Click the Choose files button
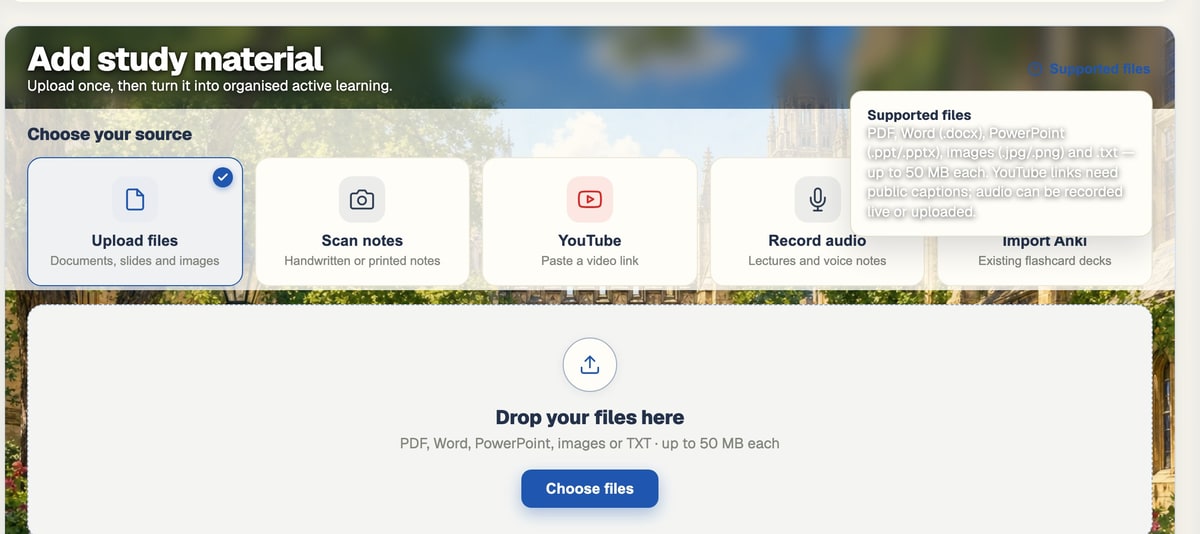Screen dimensions: 1200x534 [590, 489]
